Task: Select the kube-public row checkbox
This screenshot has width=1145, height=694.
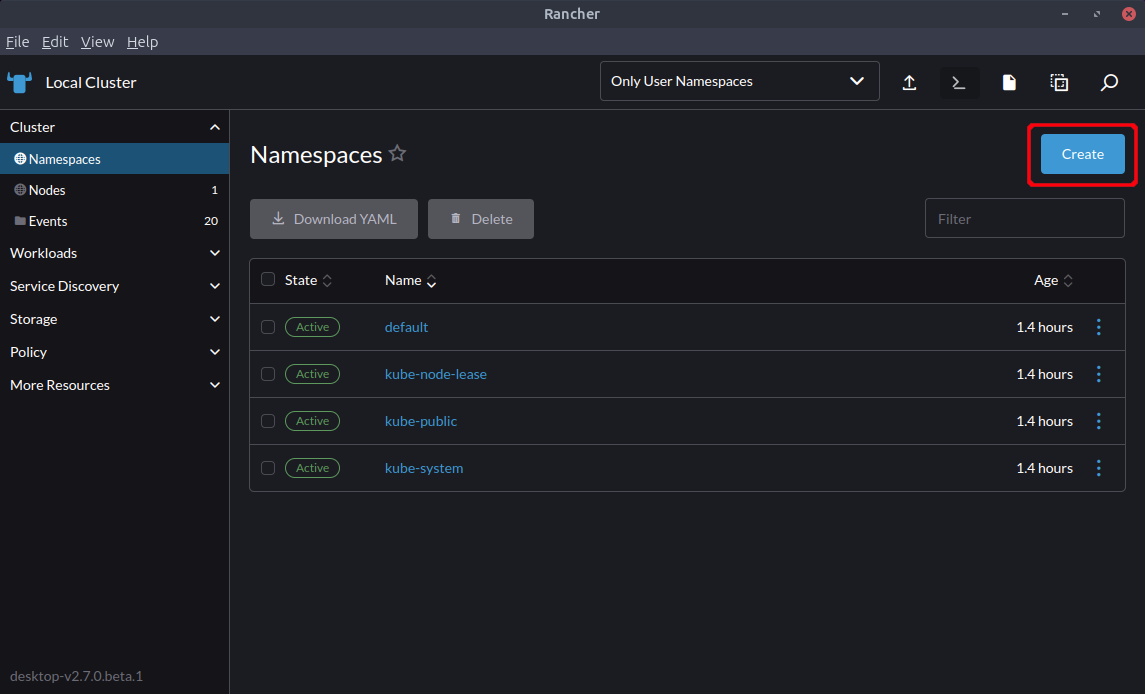Action: tap(268, 421)
